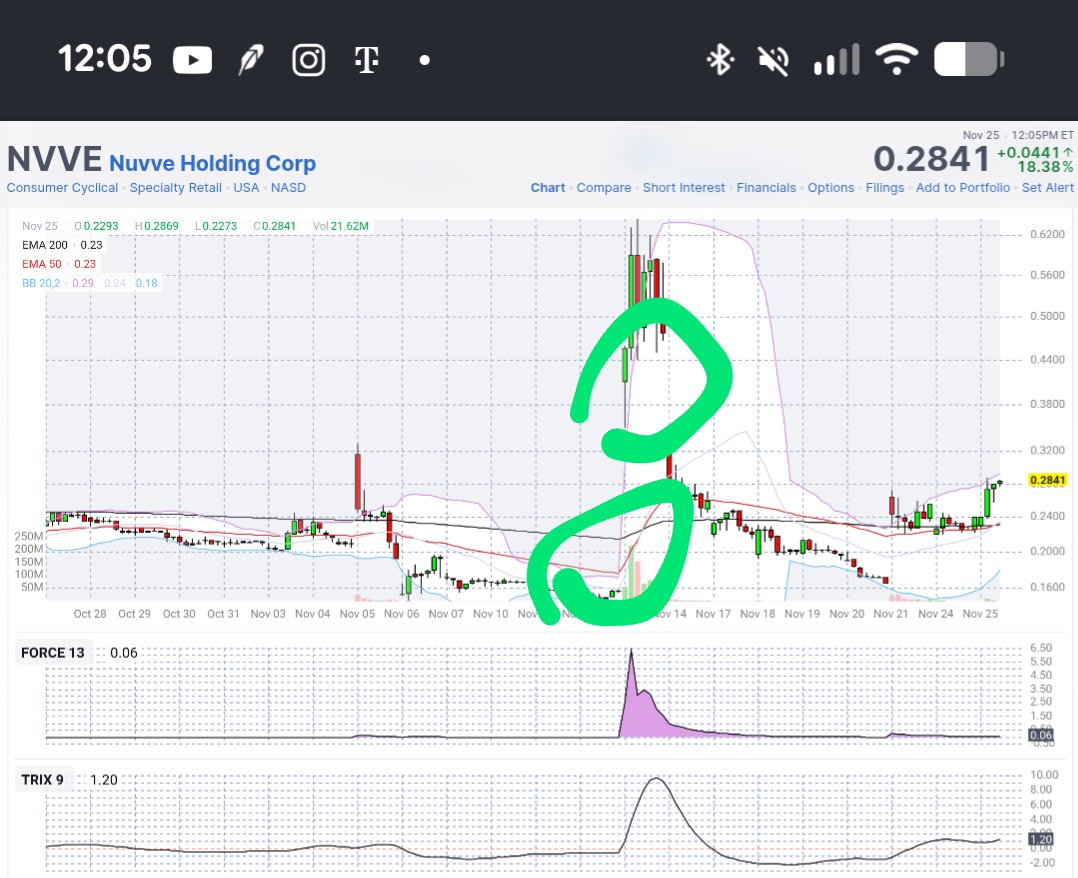Image resolution: width=1078 pixels, height=878 pixels.
Task: Tap the feather app notification icon
Action: click(x=251, y=60)
